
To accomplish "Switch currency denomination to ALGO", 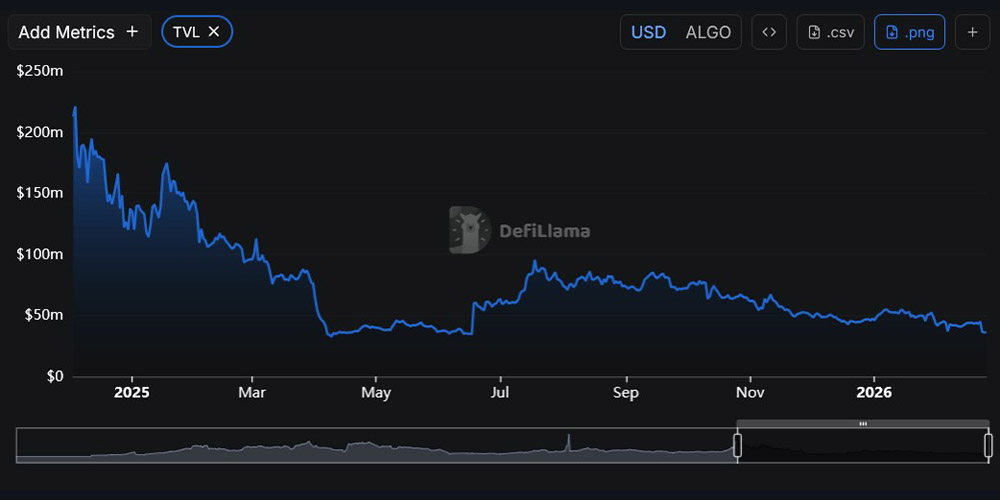I will click(x=708, y=32).
